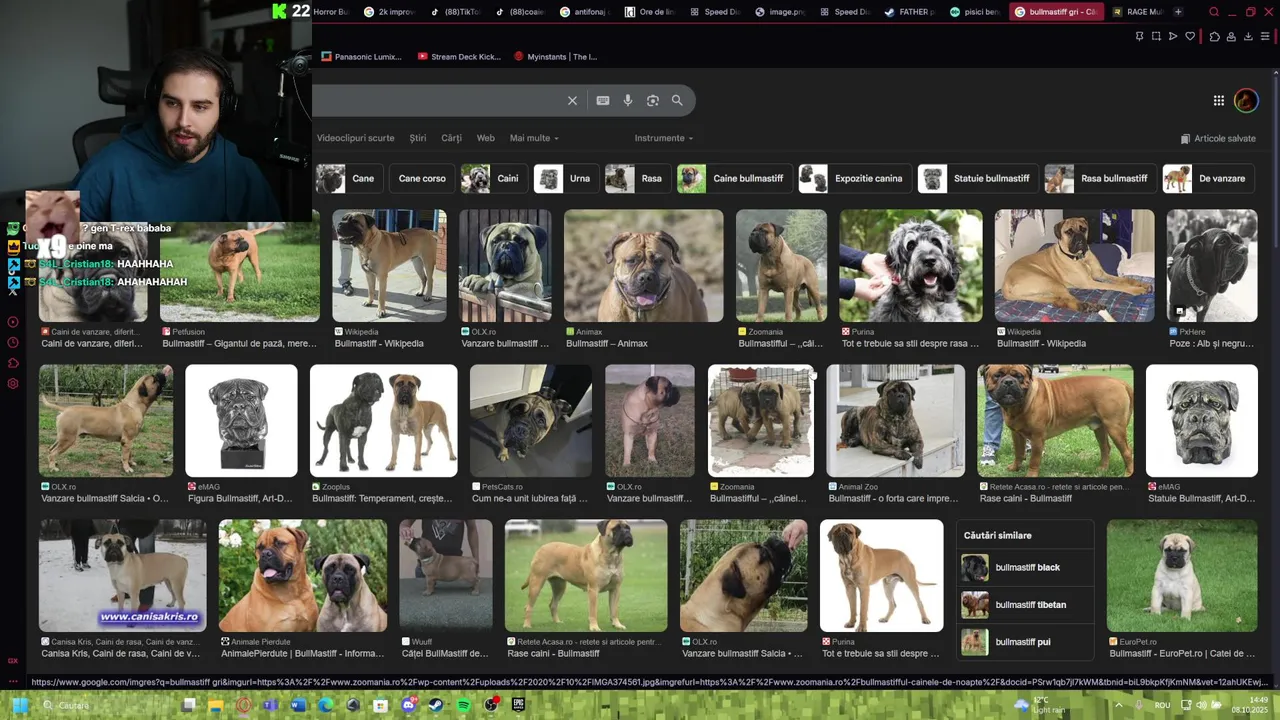Screen dimensions: 1280x720
Task: Click the Google search input field
Action: pyautogui.click(x=438, y=100)
